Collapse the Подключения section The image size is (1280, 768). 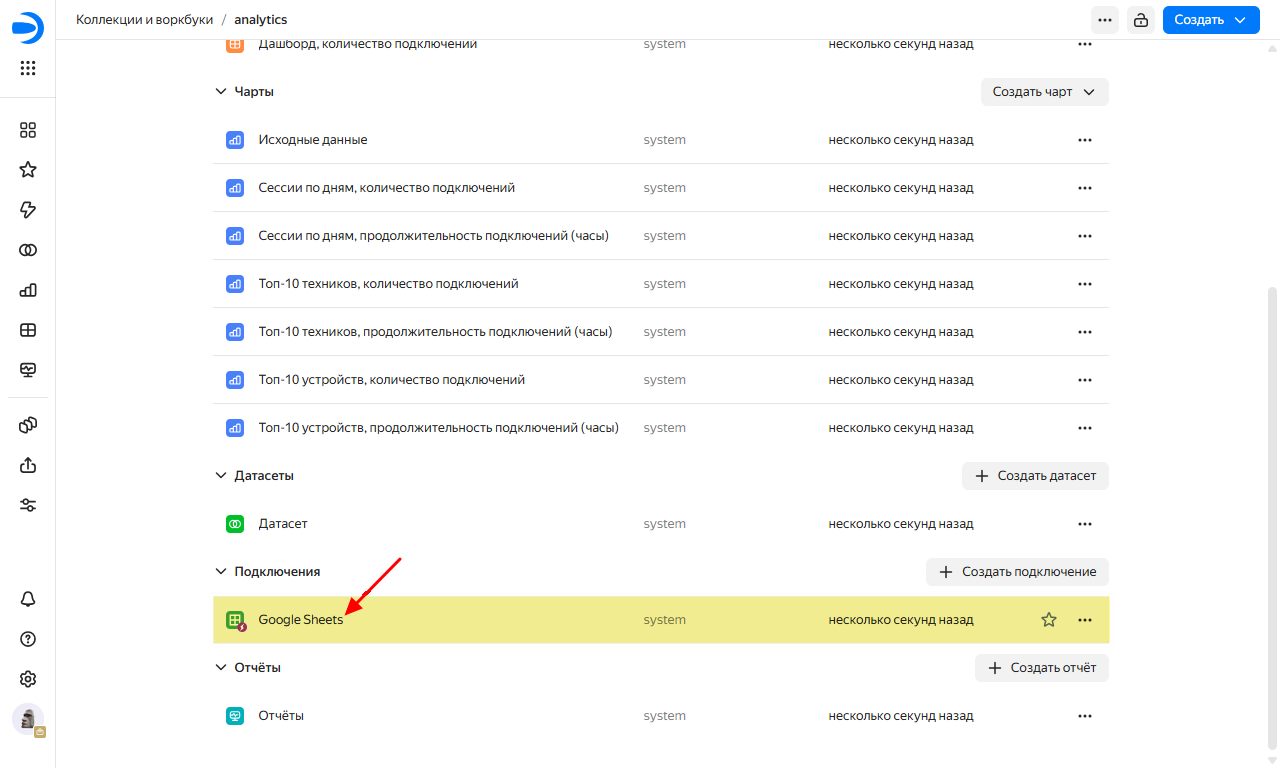tap(221, 572)
